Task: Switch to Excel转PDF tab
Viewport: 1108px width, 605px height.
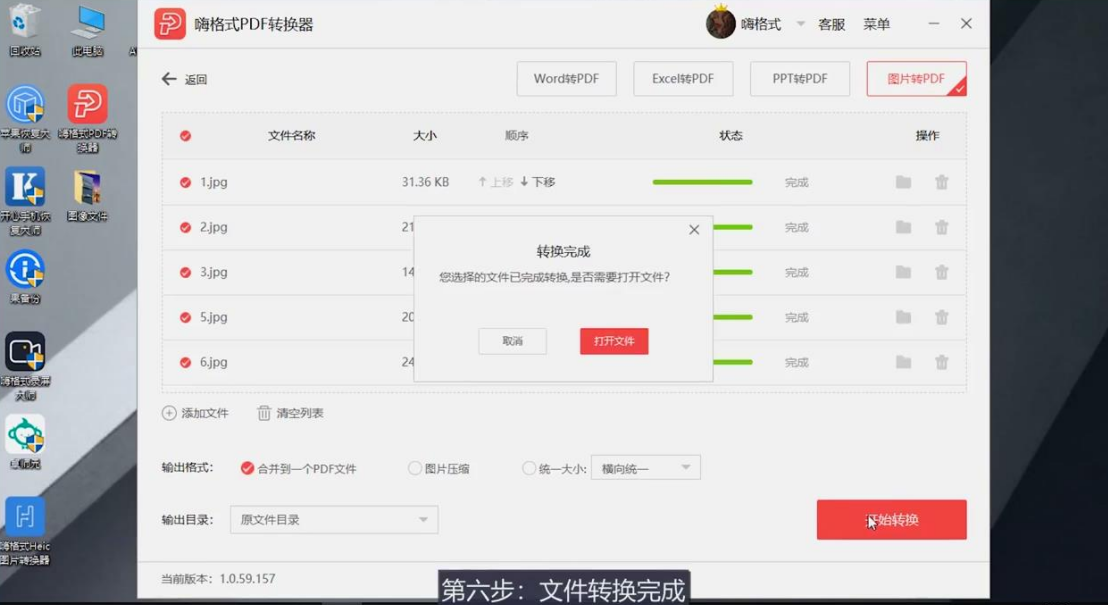Action: pos(683,78)
